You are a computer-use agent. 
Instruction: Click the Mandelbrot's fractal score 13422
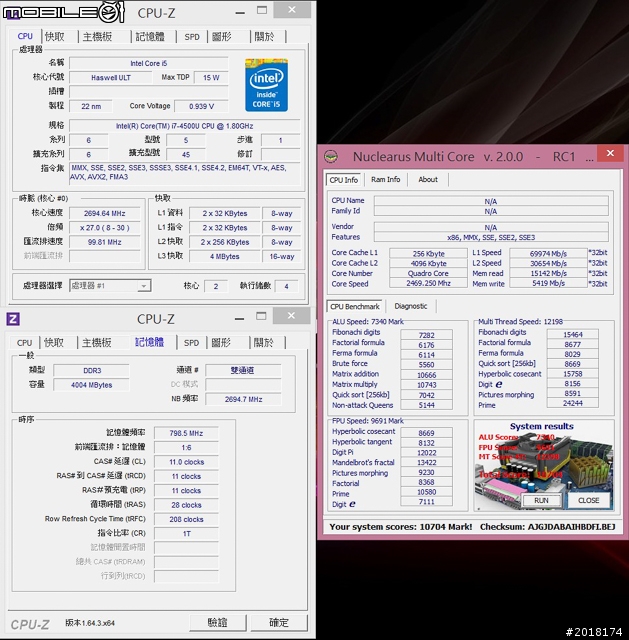pyautogui.click(x=426, y=462)
